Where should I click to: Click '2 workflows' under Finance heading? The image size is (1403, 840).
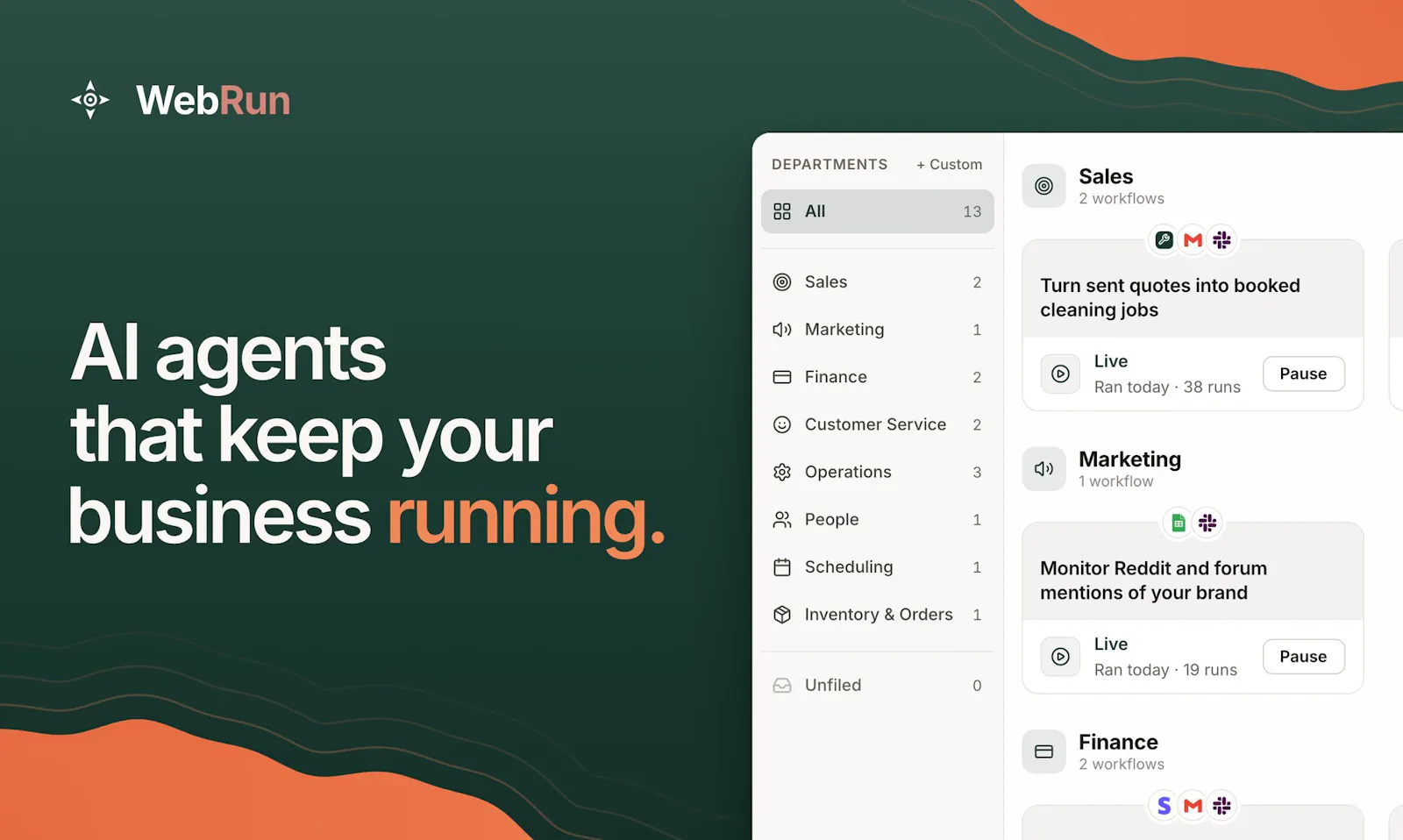[1122, 765]
